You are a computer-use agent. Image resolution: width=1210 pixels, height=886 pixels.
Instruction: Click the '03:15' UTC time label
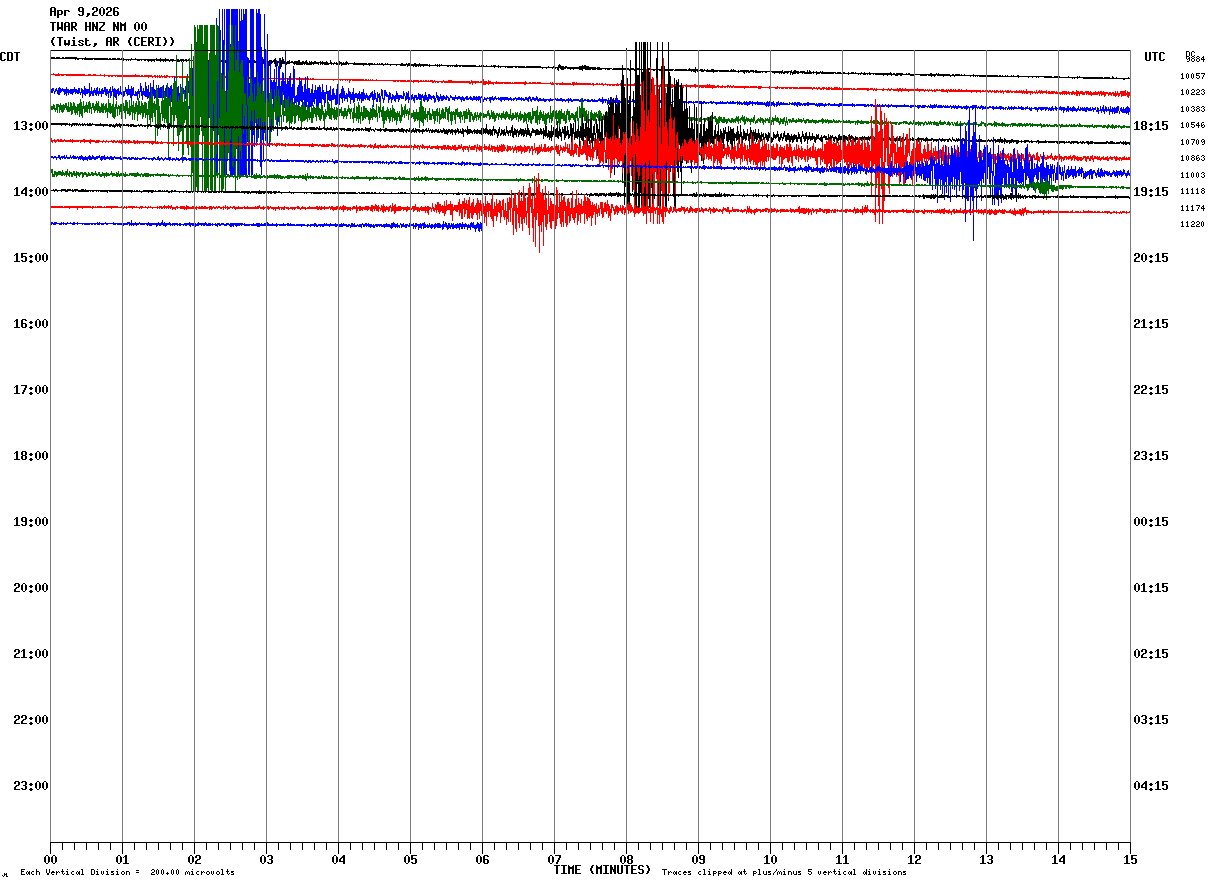point(1151,719)
